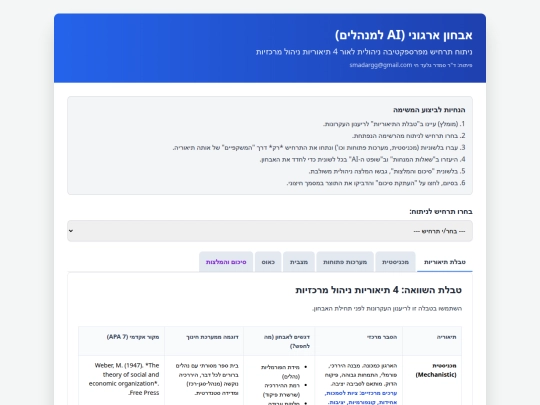The height and width of the screenshot is (405, 540).
Task: Click the 'אבחון ארגוני (AI למנהלים)' page title
Action: pos(404,35)
